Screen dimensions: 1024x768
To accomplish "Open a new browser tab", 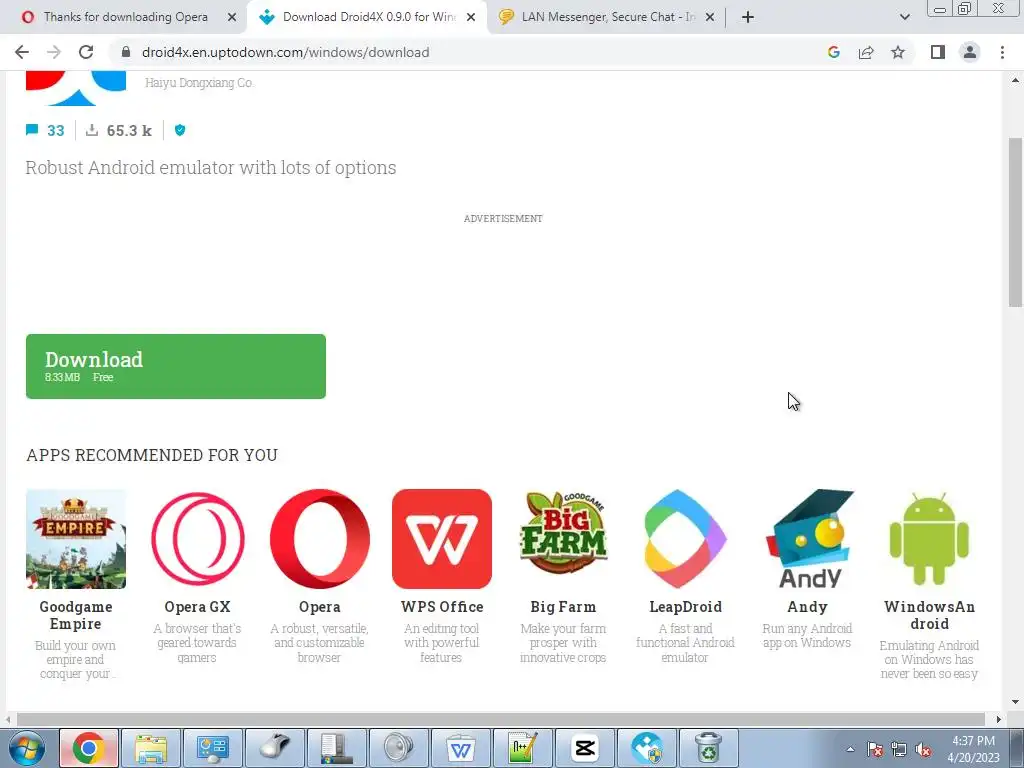I will point(748,17).
